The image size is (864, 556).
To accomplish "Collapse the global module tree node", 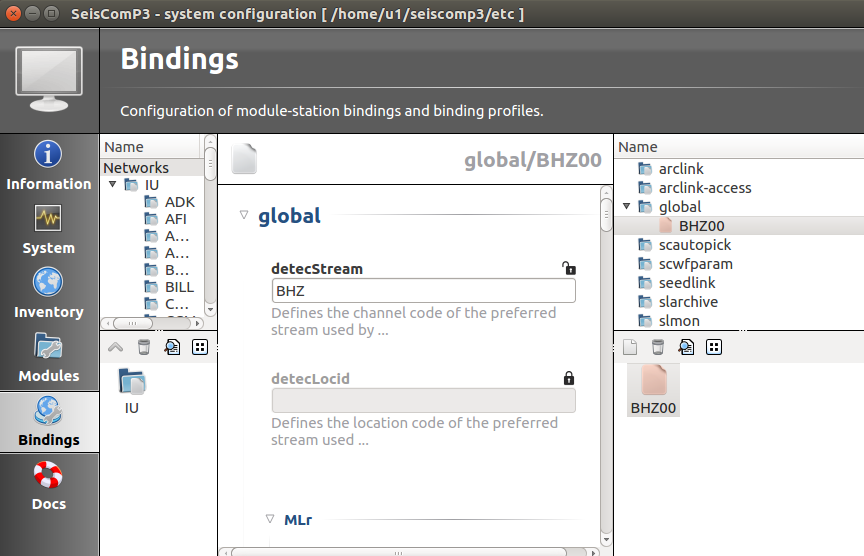I will [627, 207].
